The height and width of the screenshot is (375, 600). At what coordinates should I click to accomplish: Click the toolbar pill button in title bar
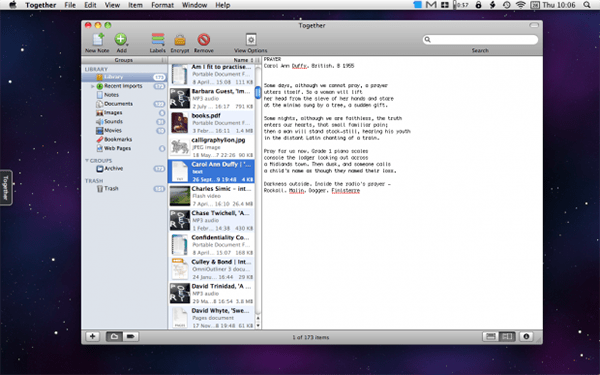(534, 25)
